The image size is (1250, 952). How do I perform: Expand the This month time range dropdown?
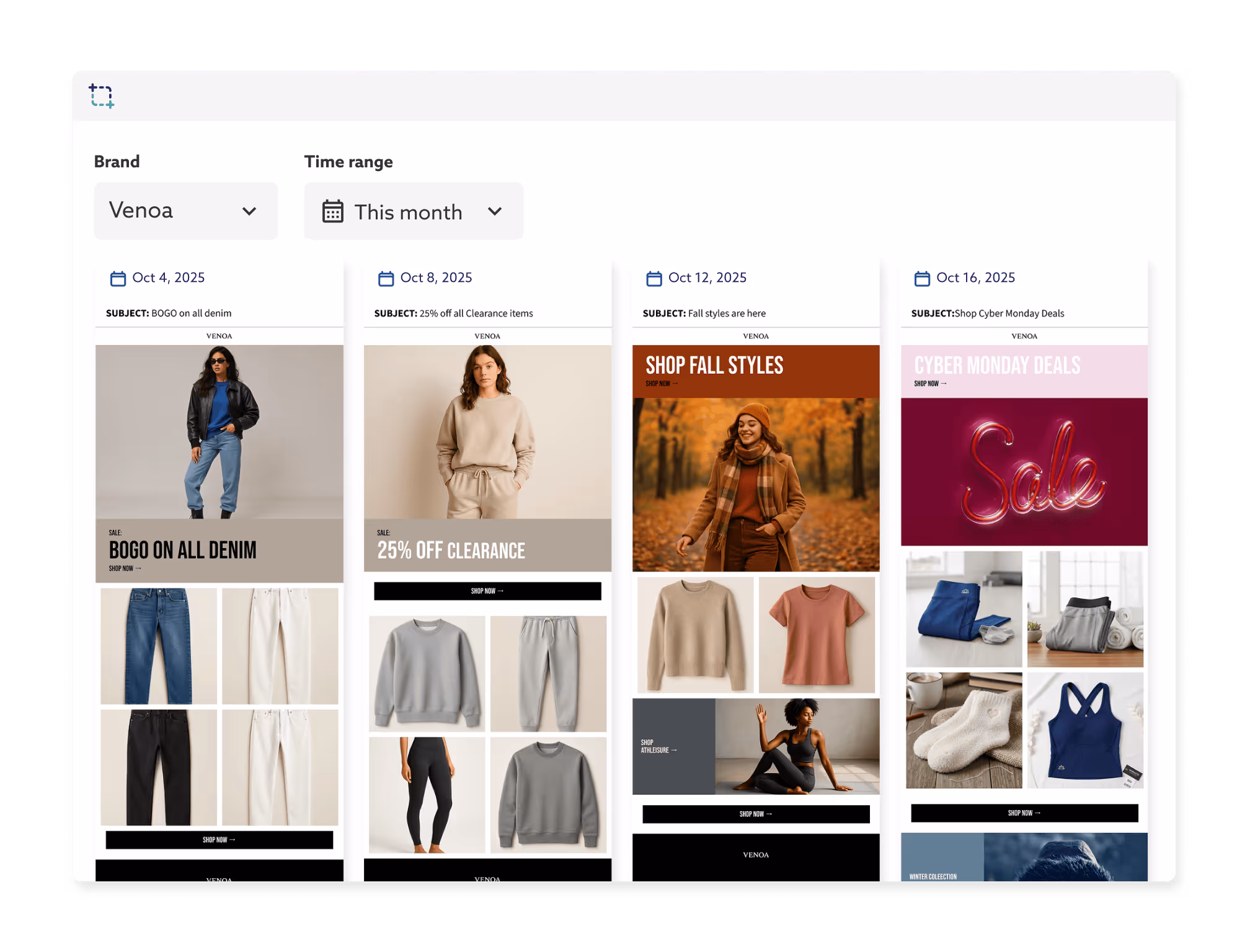click(x=414, y=211)
